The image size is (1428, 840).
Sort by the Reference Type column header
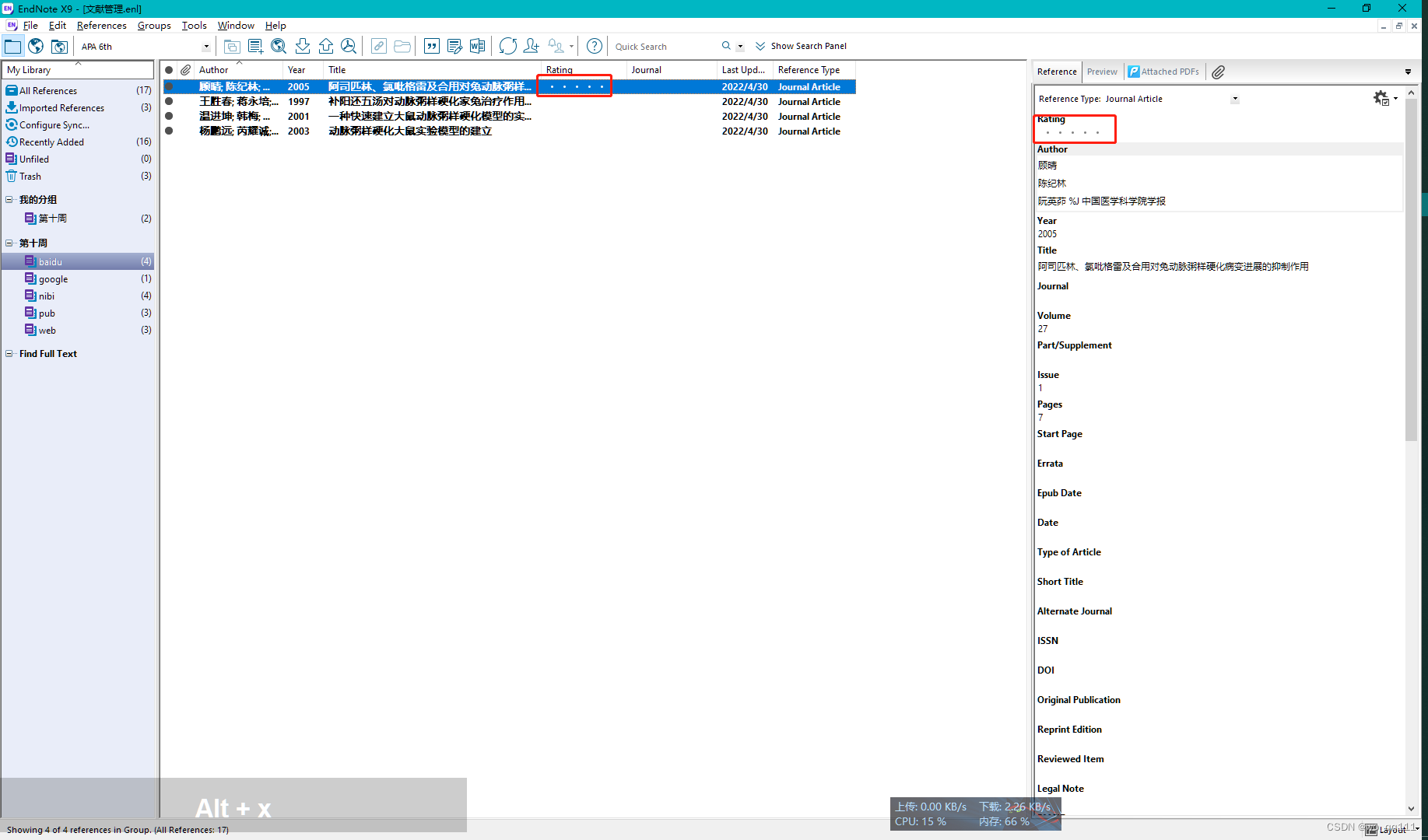click(x=814, y=70)
